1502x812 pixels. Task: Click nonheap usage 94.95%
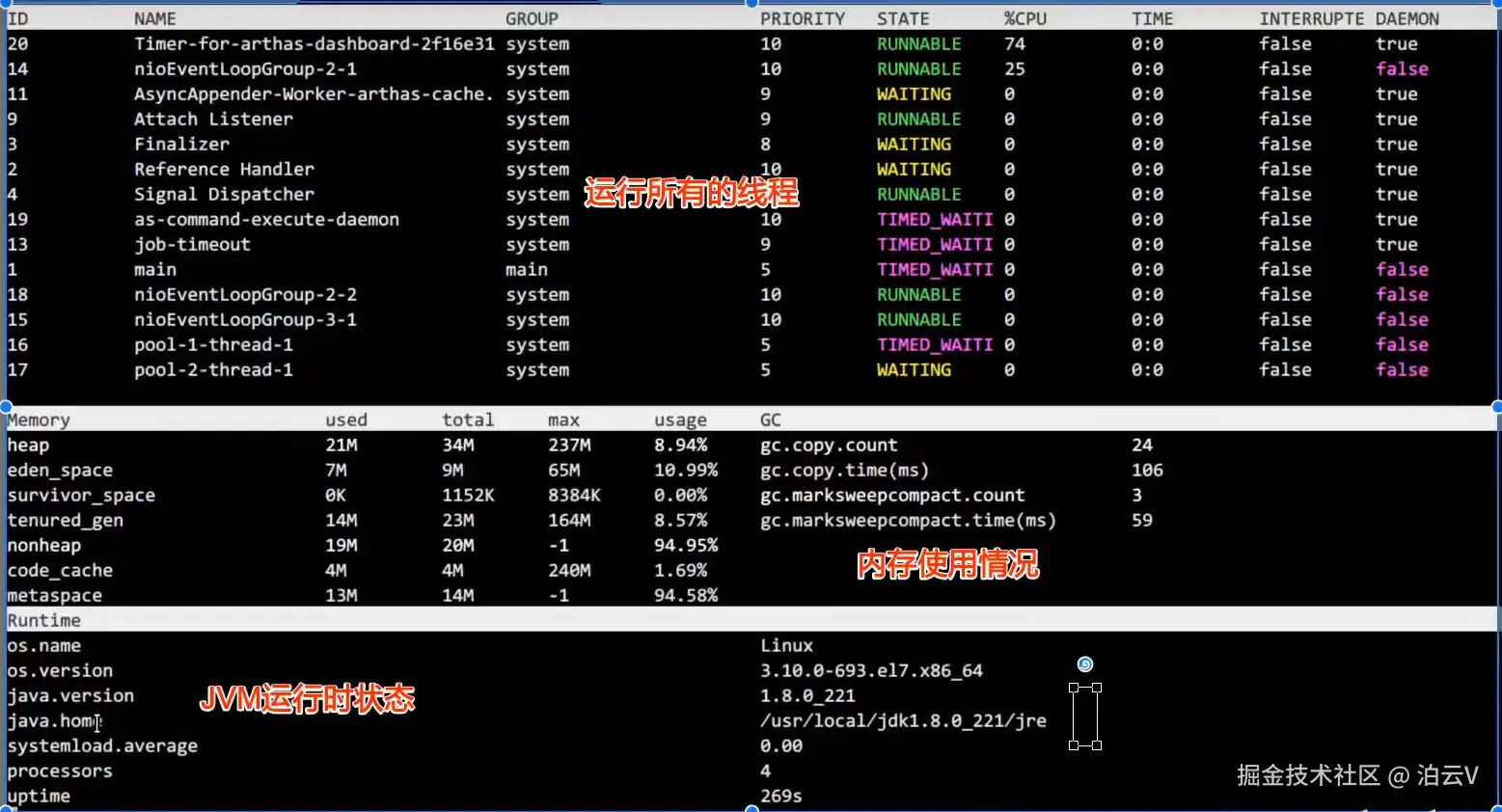pos(686,545)
